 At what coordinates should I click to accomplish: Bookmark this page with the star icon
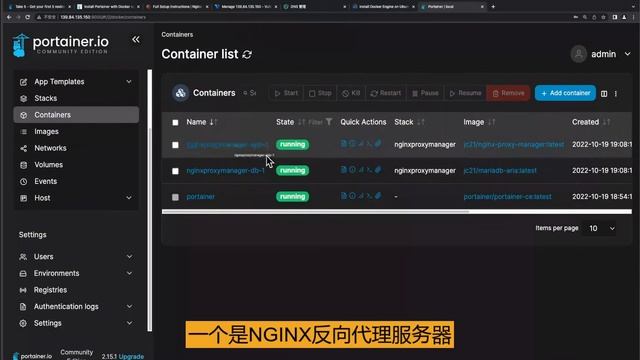pos(604,17)
